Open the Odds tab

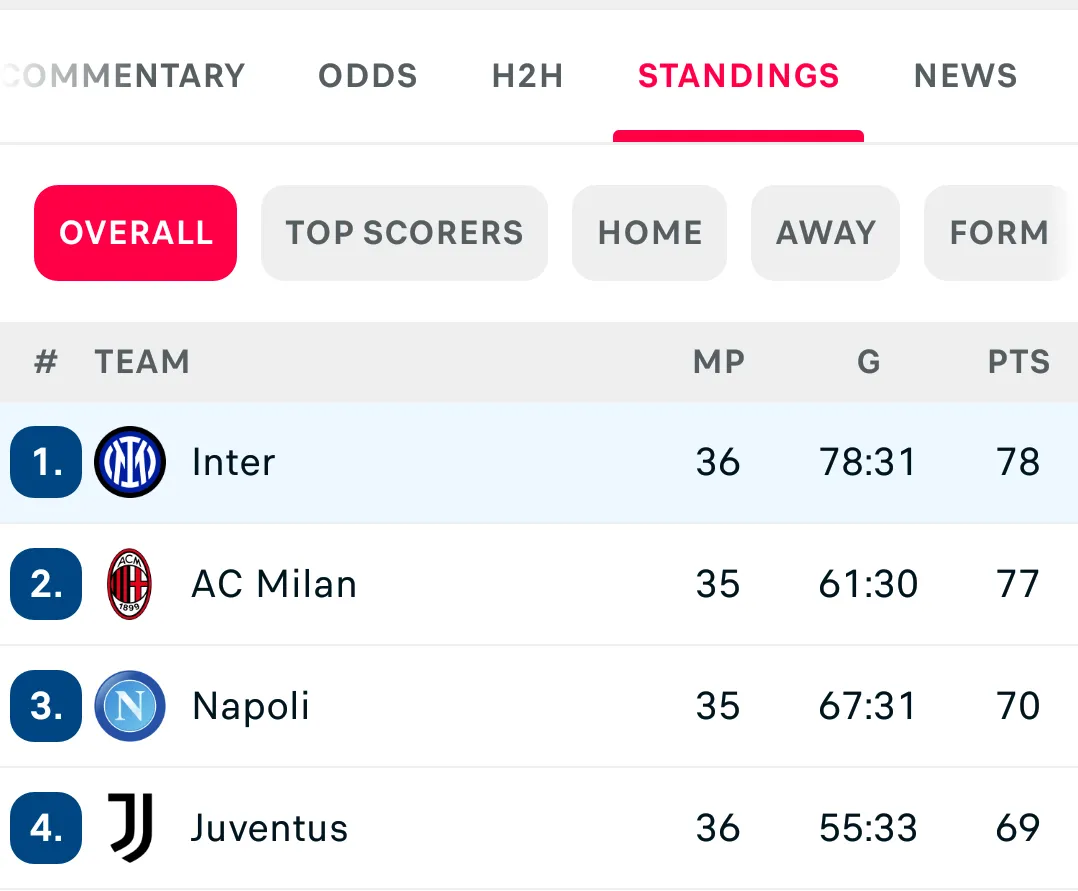pyautogui.click(x=368, y=76)
